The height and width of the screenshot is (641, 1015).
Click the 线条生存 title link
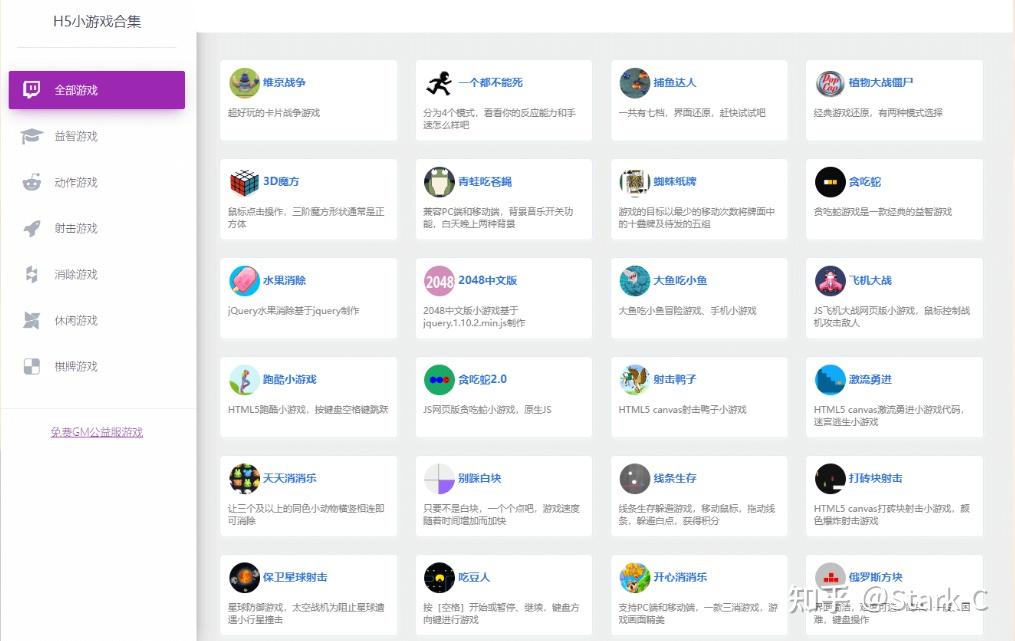(675, 478)
